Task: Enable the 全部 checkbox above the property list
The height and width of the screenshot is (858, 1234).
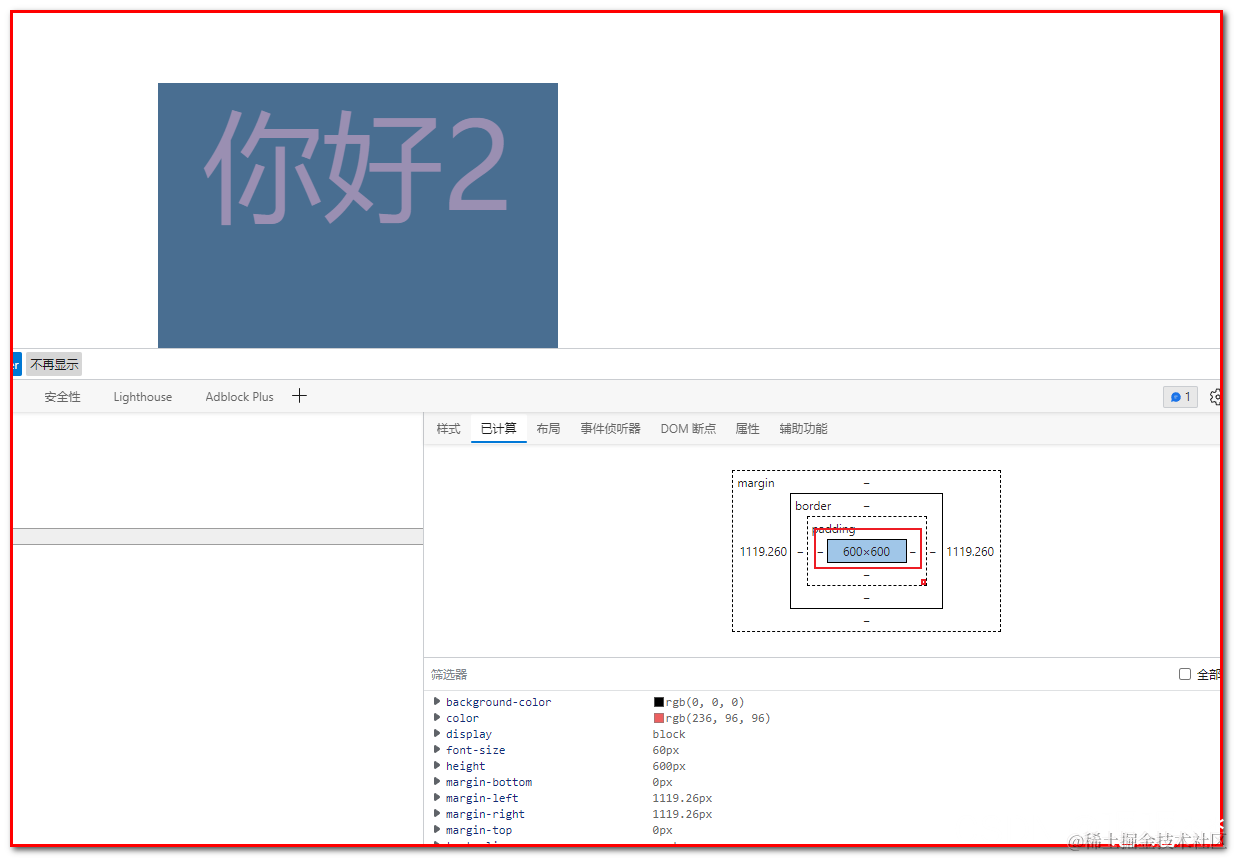Action: pos(1185,673)
